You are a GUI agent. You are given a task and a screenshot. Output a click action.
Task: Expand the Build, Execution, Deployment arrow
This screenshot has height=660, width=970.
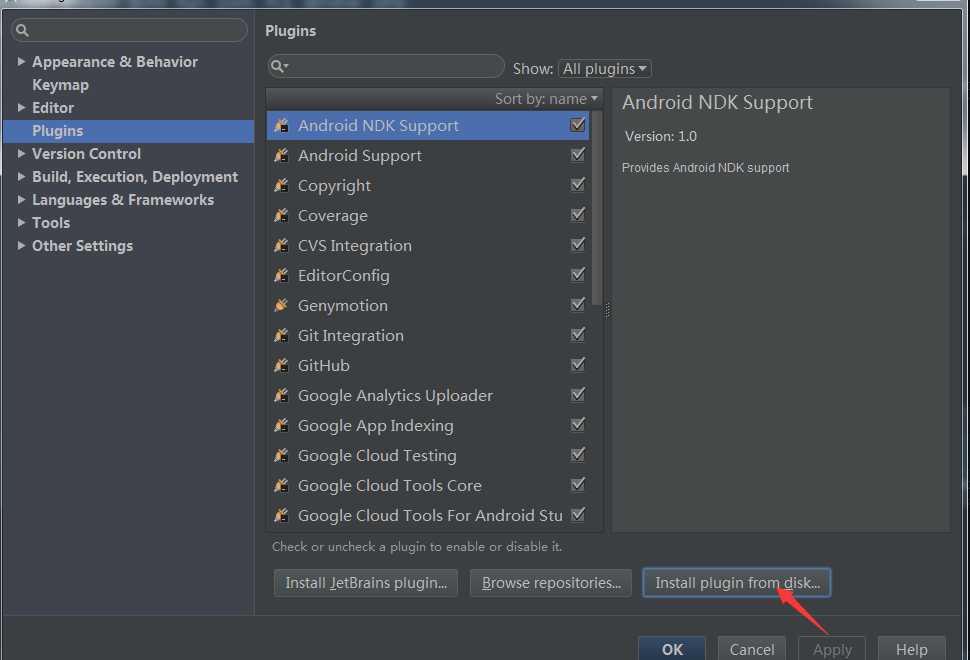click(x=21, y=176)
